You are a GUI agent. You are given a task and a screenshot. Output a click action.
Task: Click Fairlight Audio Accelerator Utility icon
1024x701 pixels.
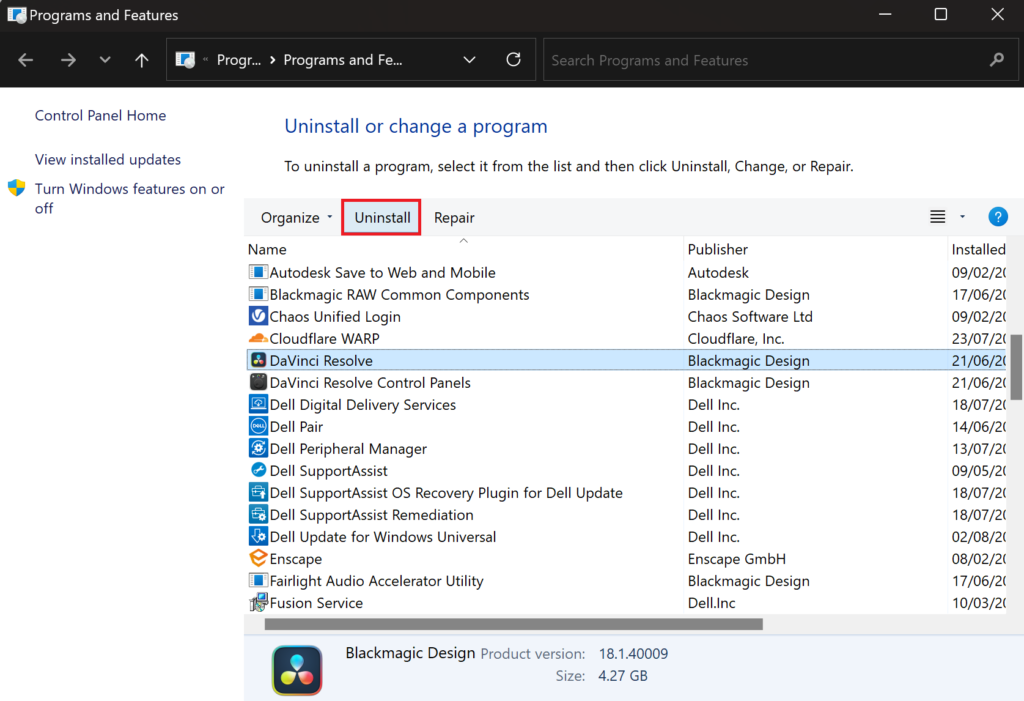258,581
